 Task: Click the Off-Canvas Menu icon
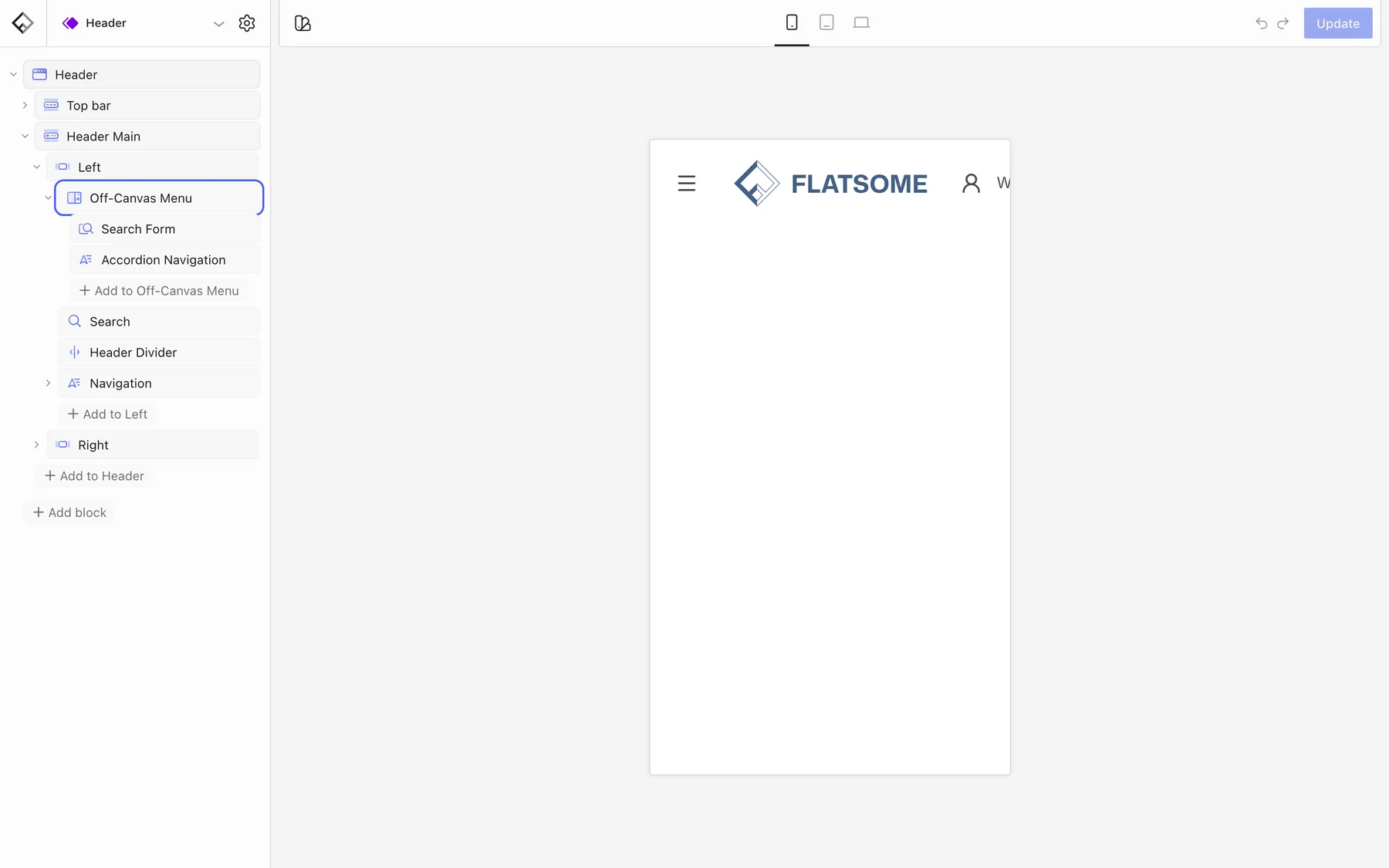pos(74,198)
